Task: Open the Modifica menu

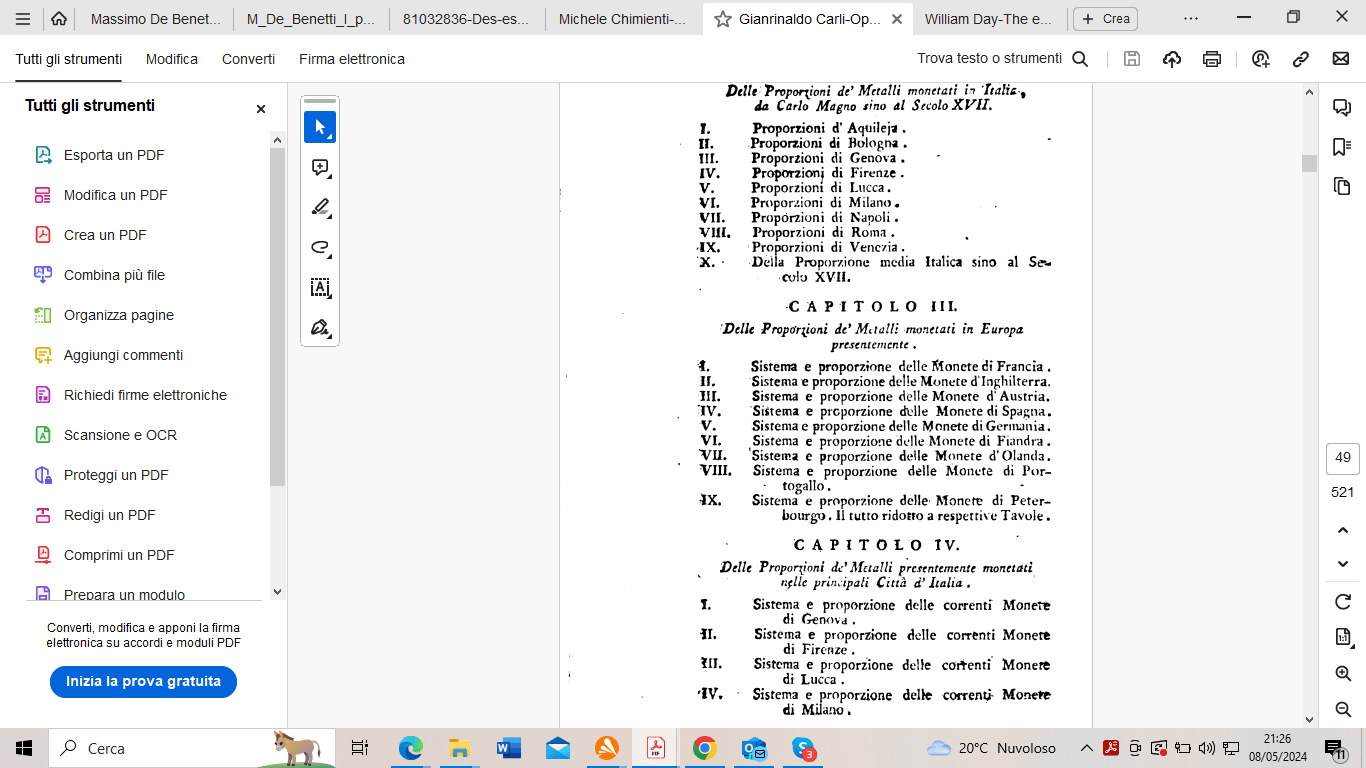Action: (x=172, y=59)
